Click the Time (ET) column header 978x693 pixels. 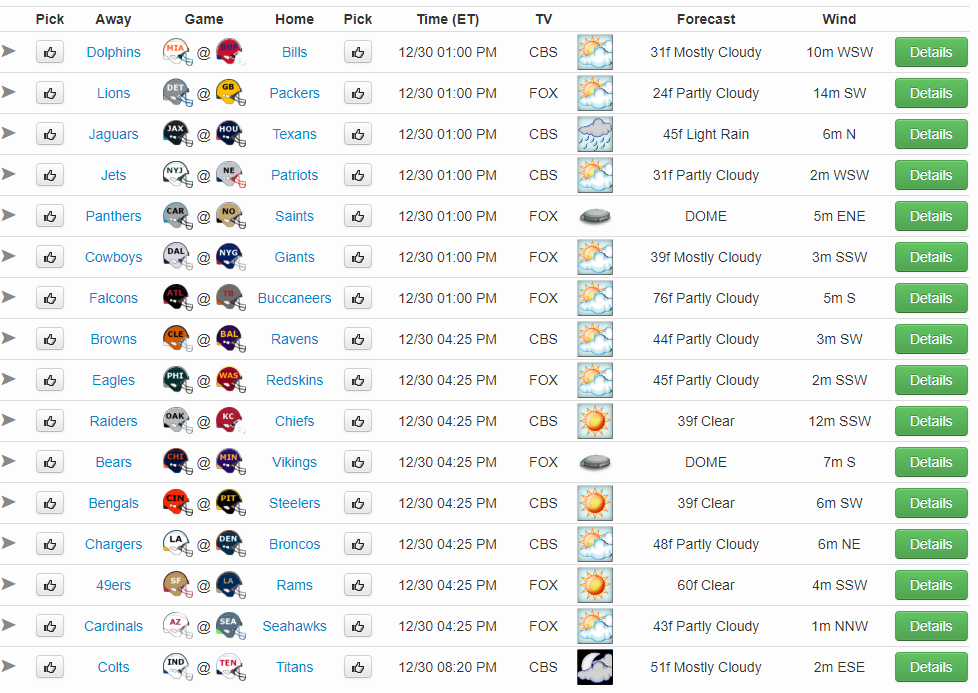448,19
